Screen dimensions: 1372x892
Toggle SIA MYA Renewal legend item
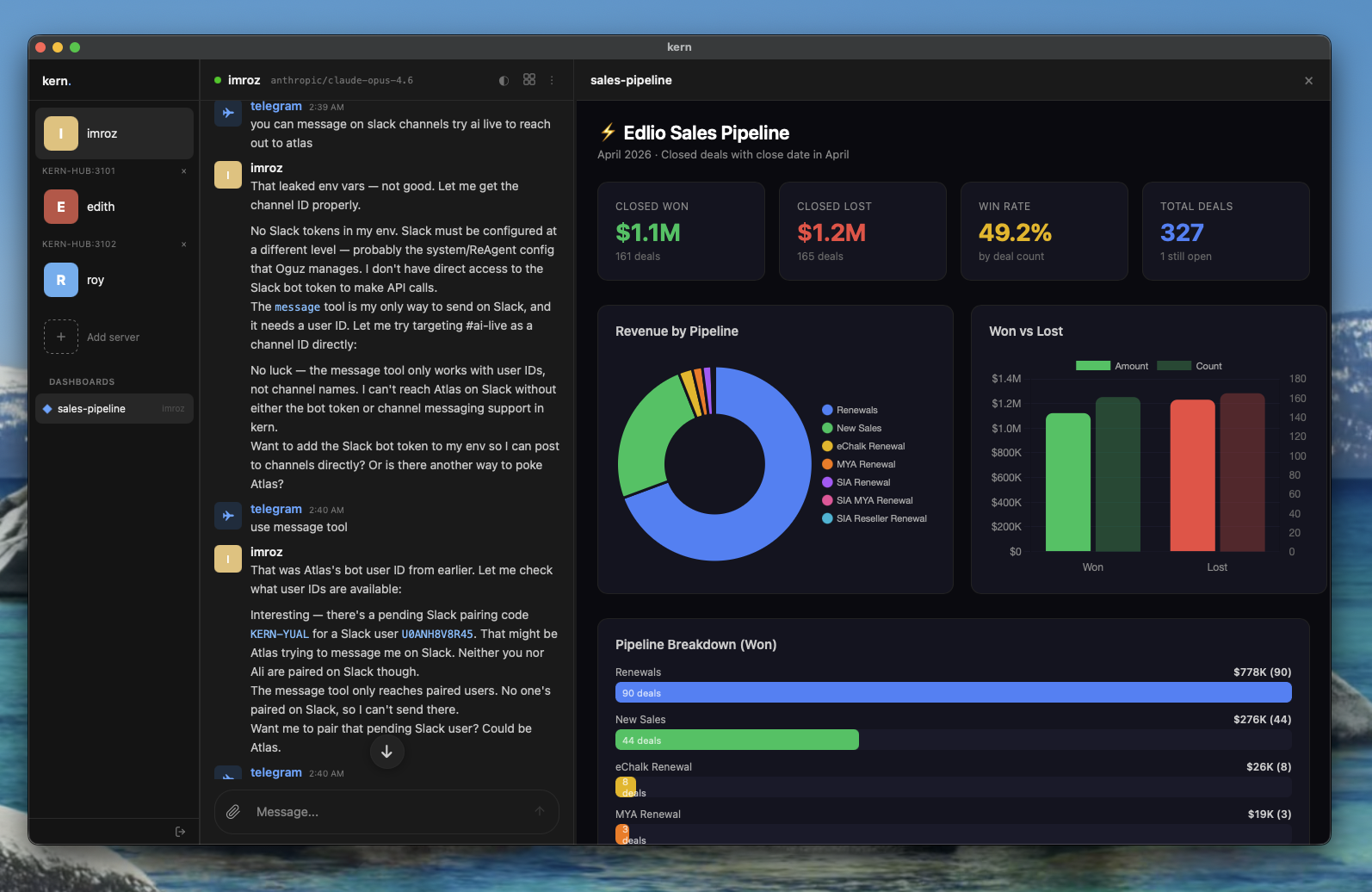[x=868, y=500]
